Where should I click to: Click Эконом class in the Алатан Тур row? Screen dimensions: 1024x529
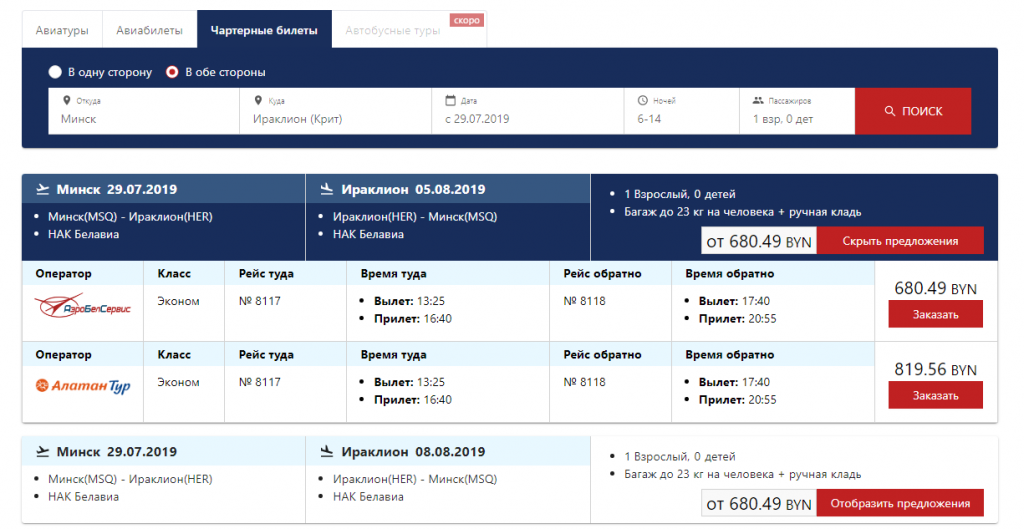[178, 382]
